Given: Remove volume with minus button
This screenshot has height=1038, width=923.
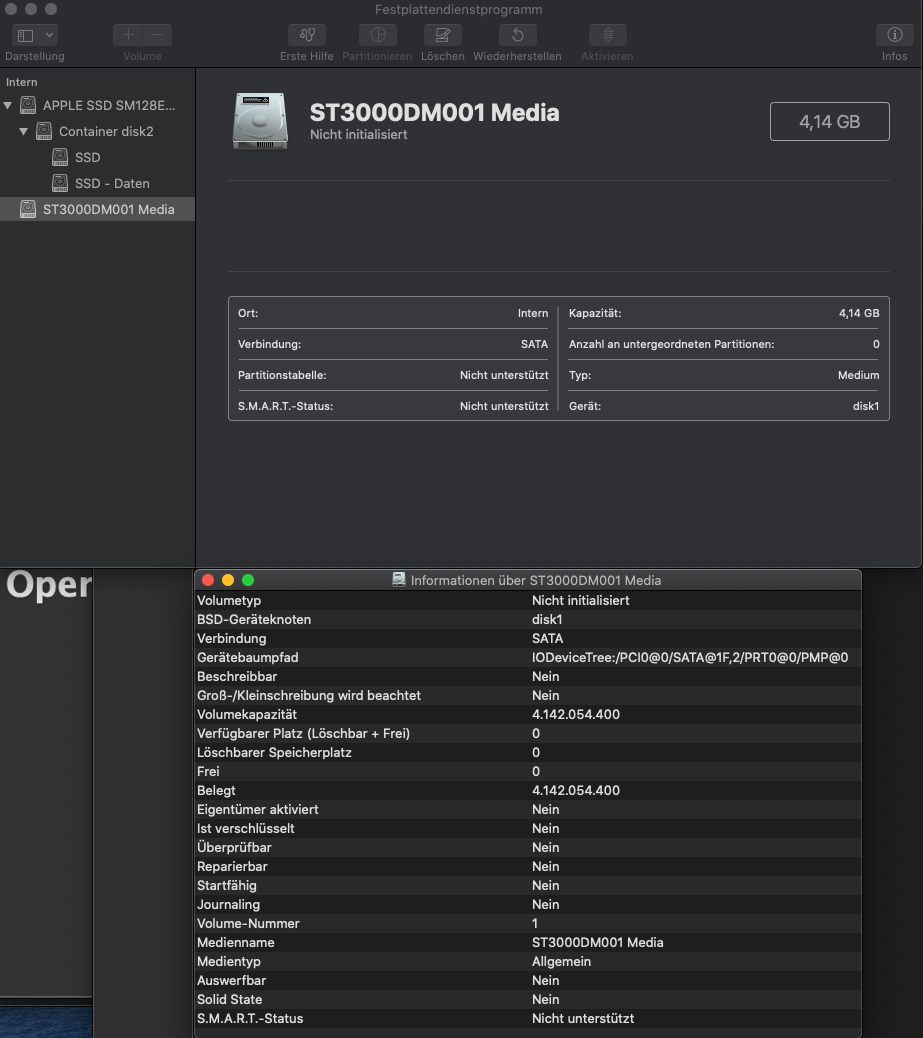Looking at the screenshot, I should pos(156,35).
